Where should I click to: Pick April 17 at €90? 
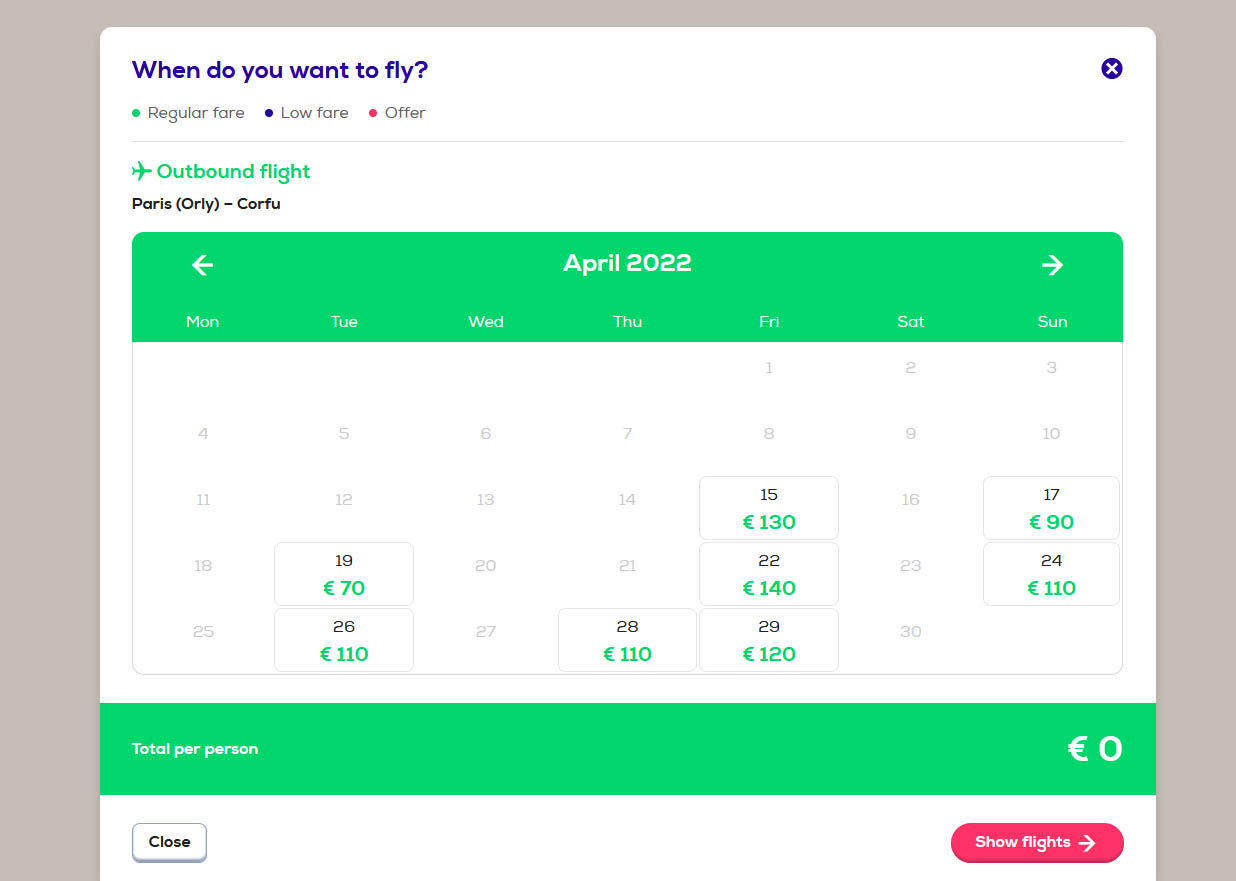(1051, 508)
